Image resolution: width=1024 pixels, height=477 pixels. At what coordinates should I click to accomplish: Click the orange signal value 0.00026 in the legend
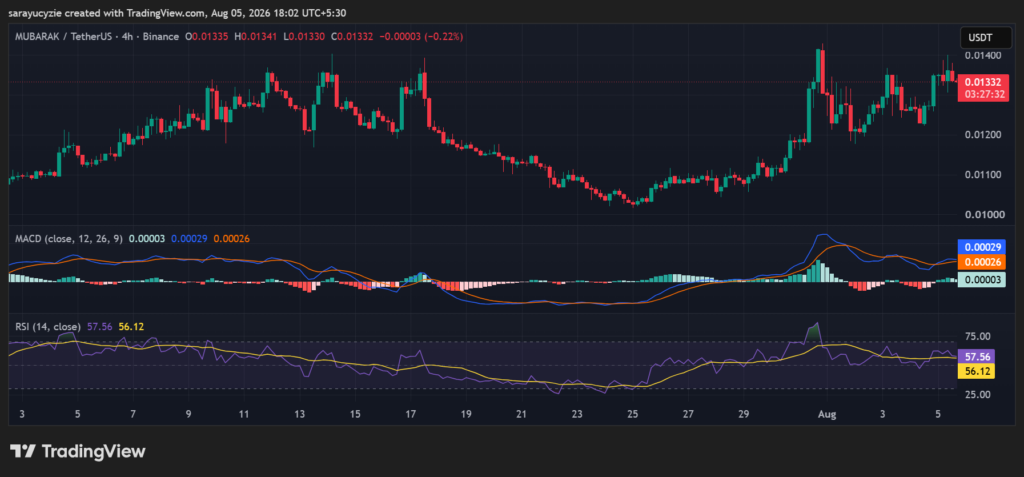click(232, 238)
